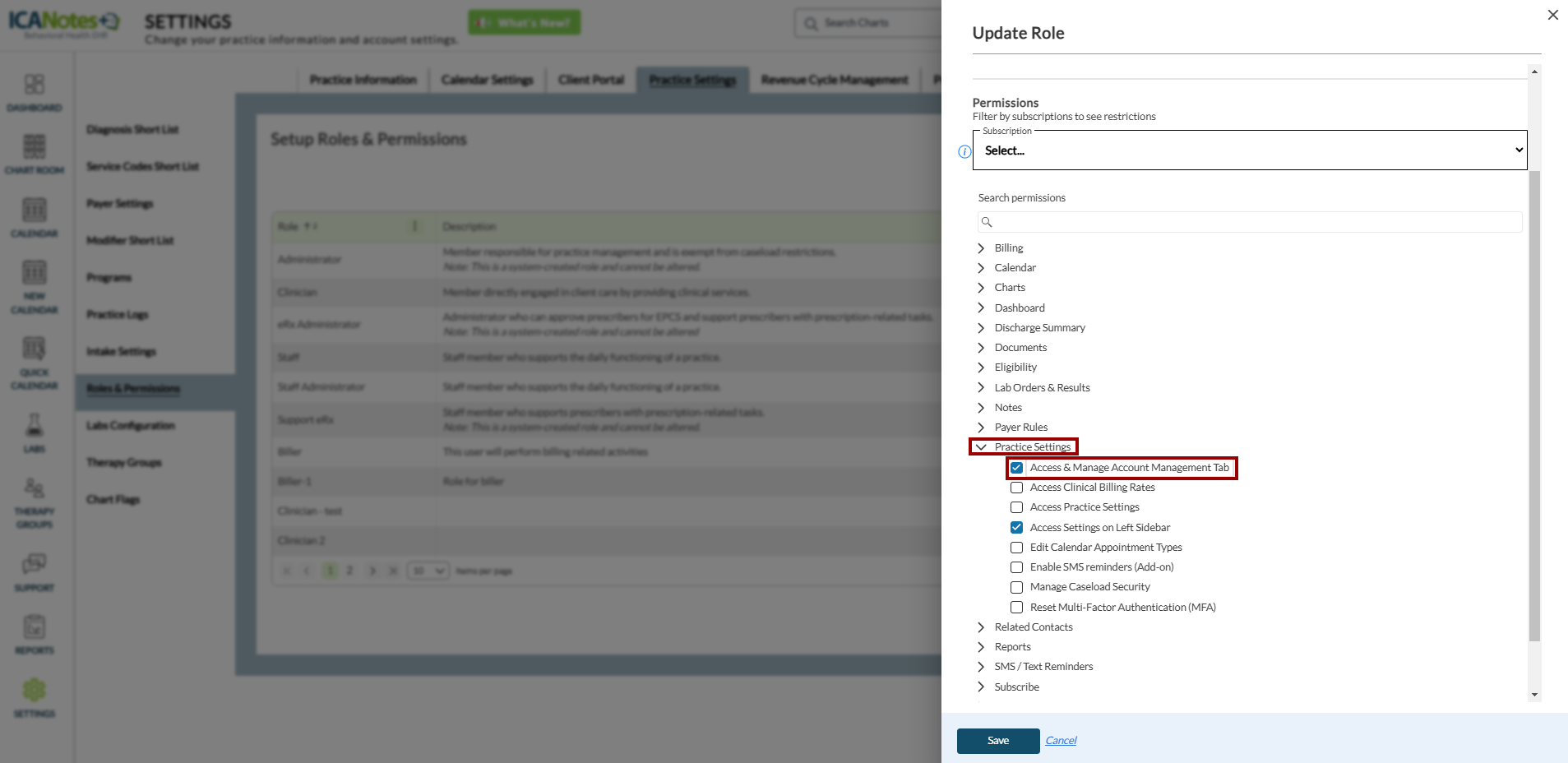Check Access Practice Settings permission

1016,507
